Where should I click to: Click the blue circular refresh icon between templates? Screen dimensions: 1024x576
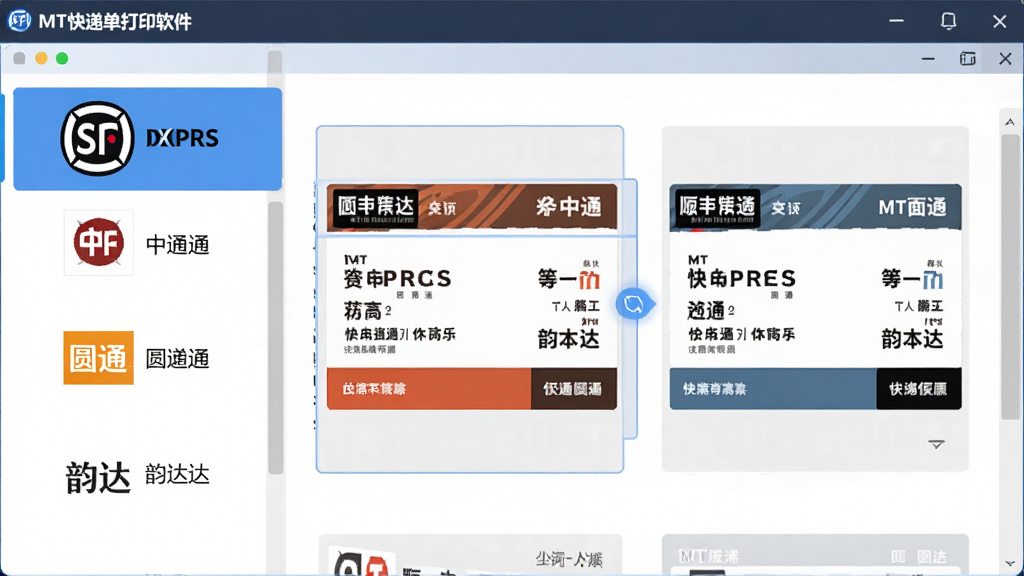(x=633, y=304)
